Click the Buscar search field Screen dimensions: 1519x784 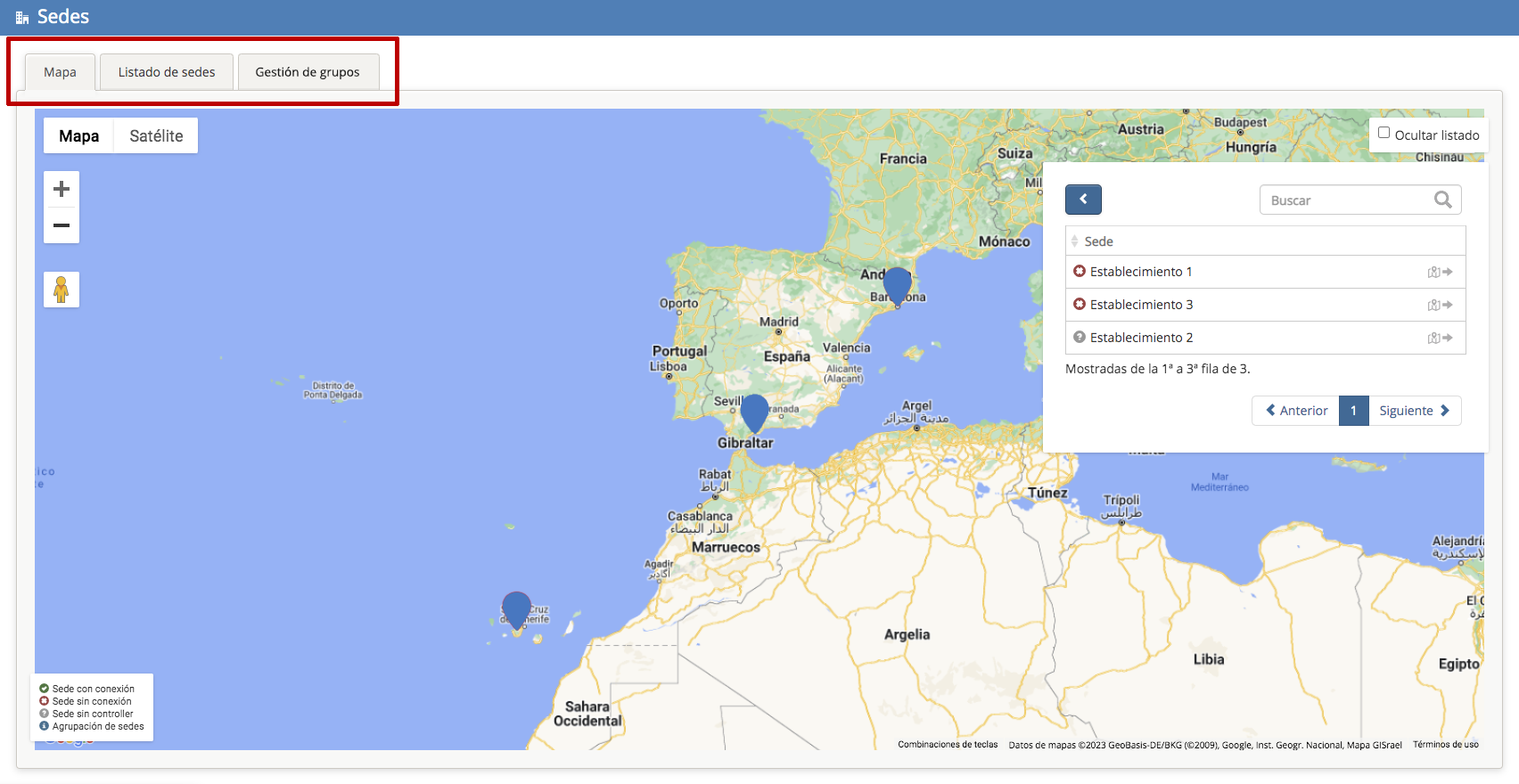pos(1346,200)
